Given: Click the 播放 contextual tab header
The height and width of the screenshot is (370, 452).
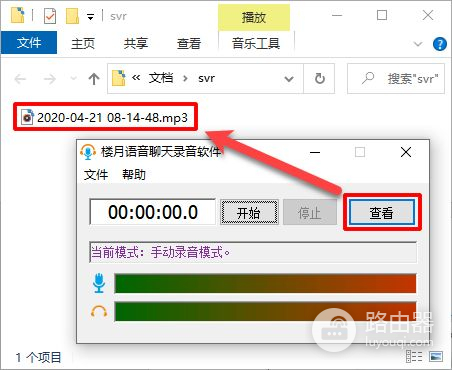Looking at the screenshot, I should click(x=254, y=17).
